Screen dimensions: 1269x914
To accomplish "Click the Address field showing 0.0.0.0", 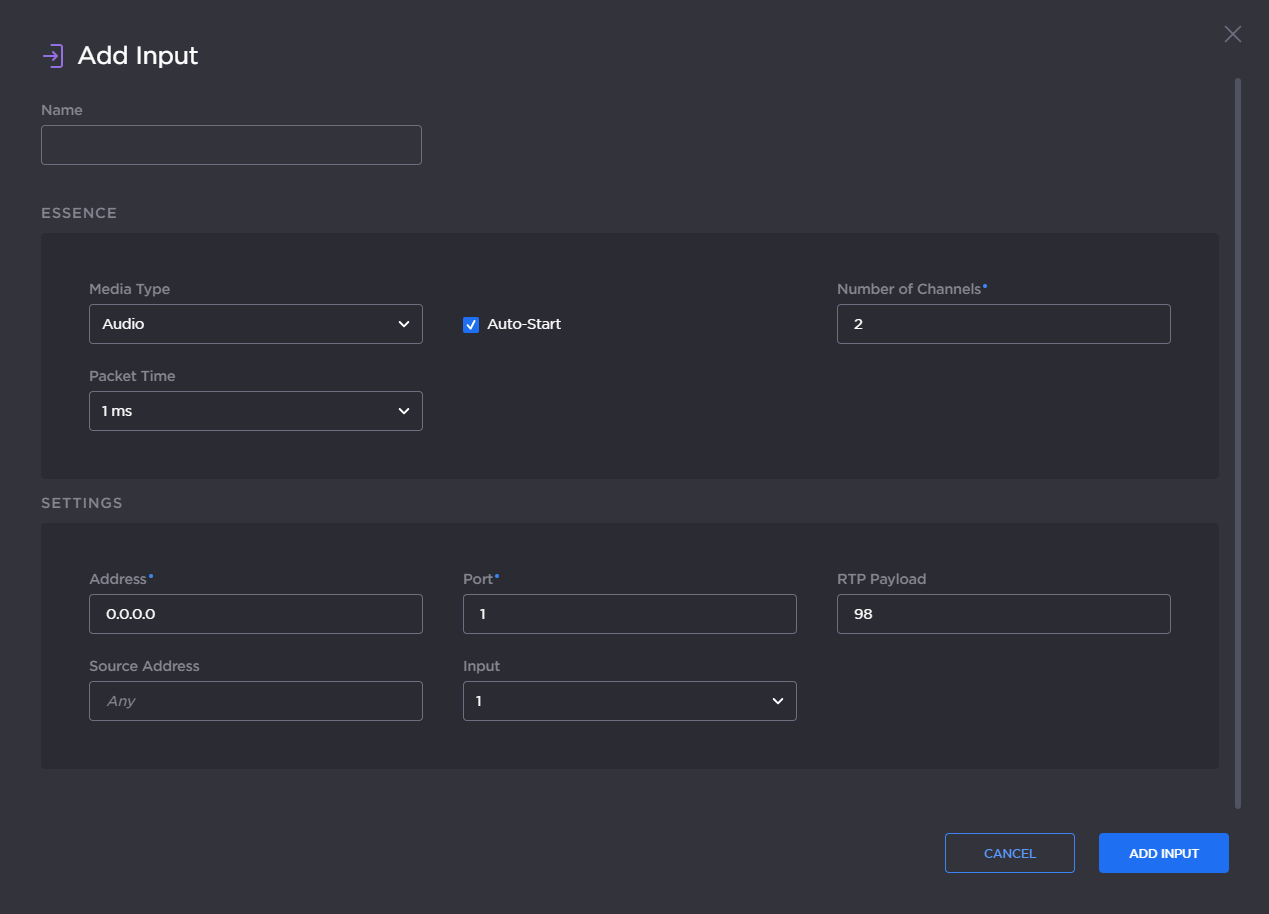I will (255, 614).
